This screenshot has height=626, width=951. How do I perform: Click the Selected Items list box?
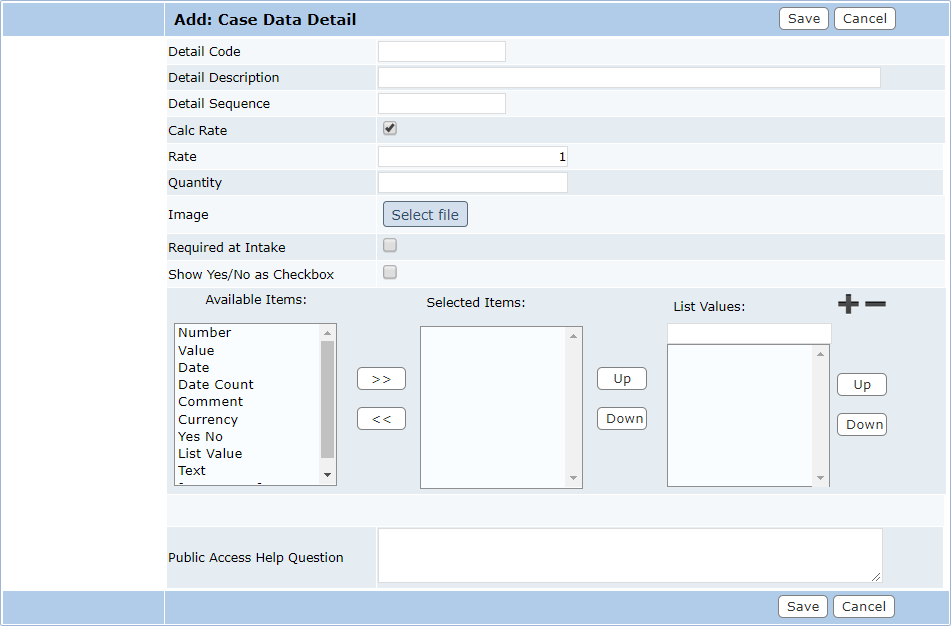tap(501, 408)
